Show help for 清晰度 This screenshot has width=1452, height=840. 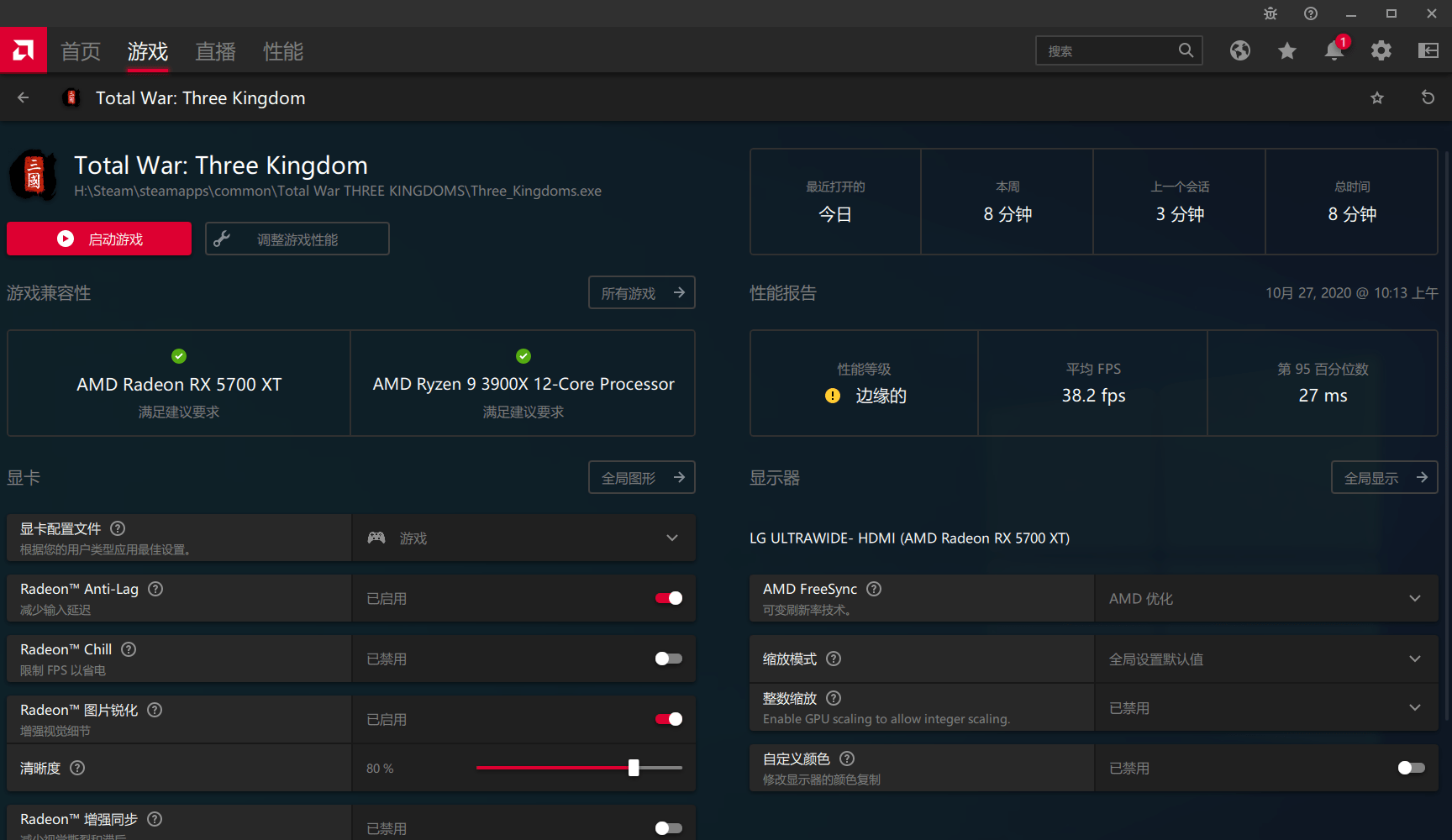(x=77, y=768)
